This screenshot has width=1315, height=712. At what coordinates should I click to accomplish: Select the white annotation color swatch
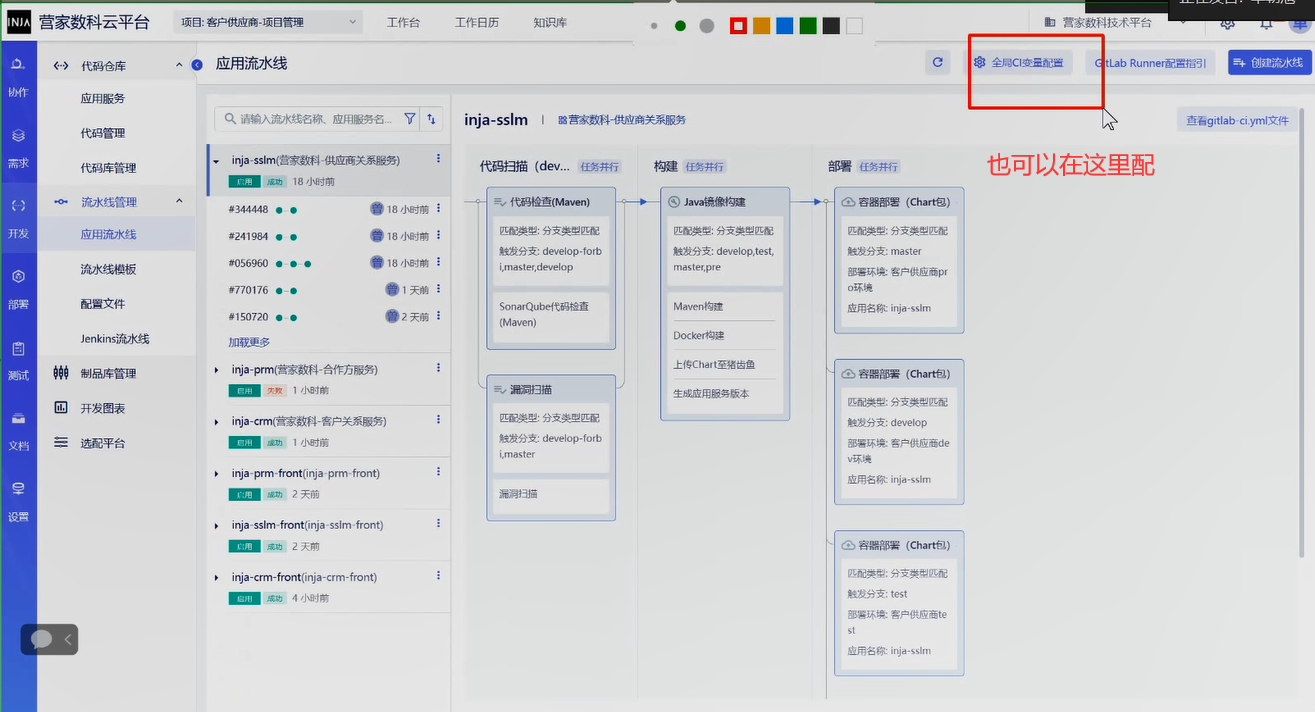point(854,26)
